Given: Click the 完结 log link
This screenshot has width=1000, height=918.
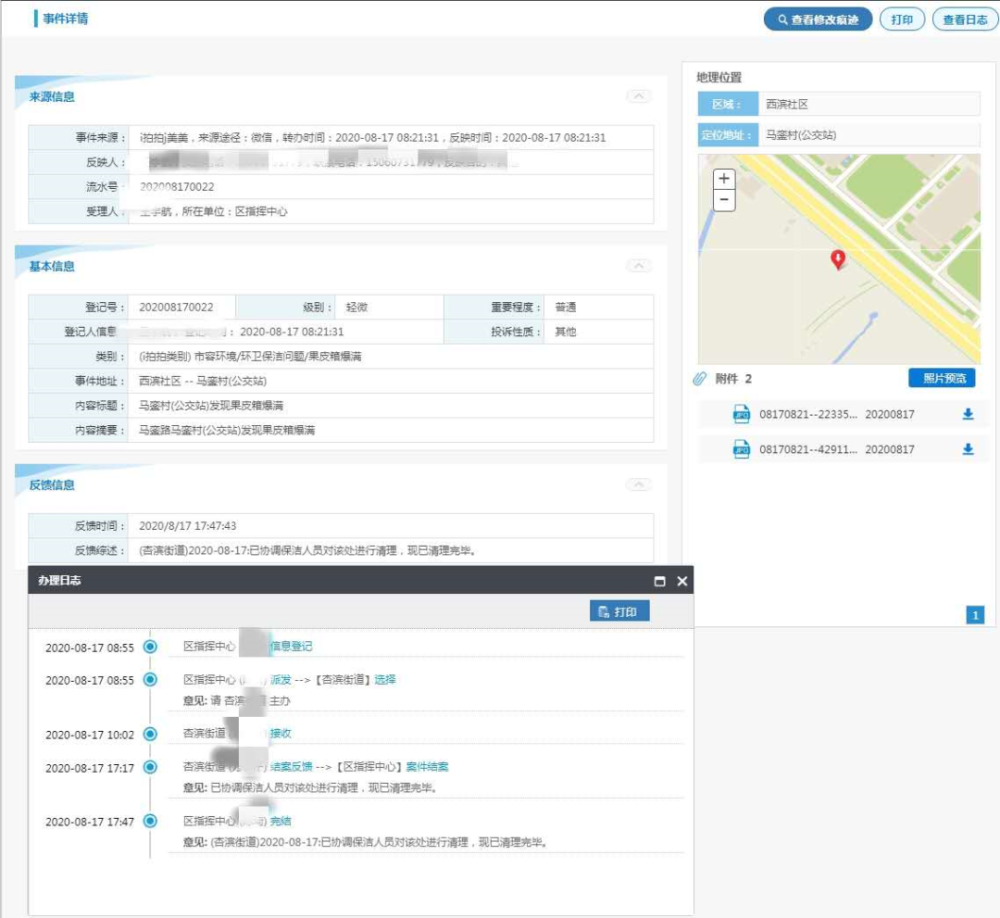Looking at the screenshot, I should tap(281, 821).
